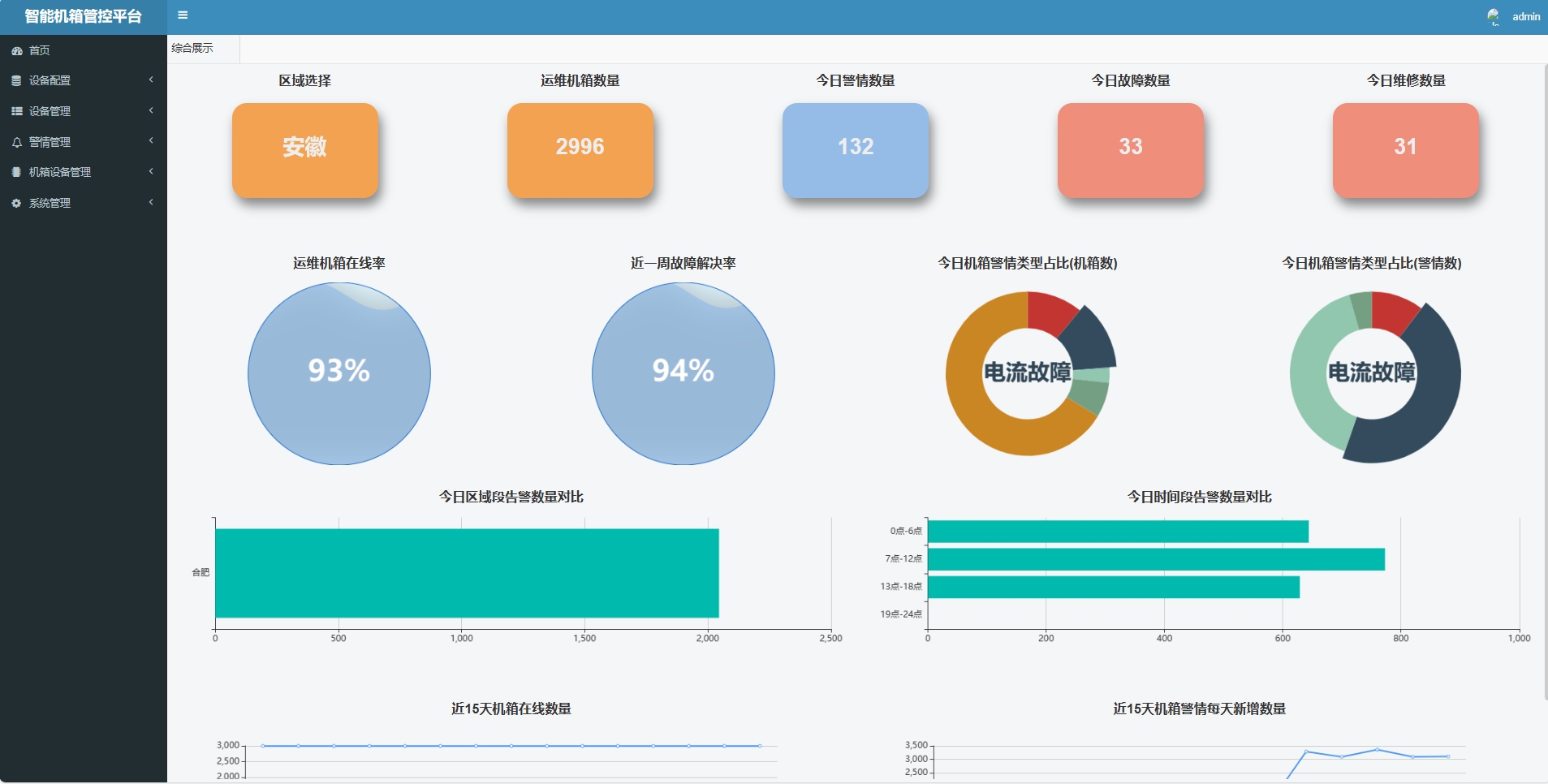Click the icon beside 机箱设备管理
This screenshot has height=784, width=1548.
coord(16,172)
